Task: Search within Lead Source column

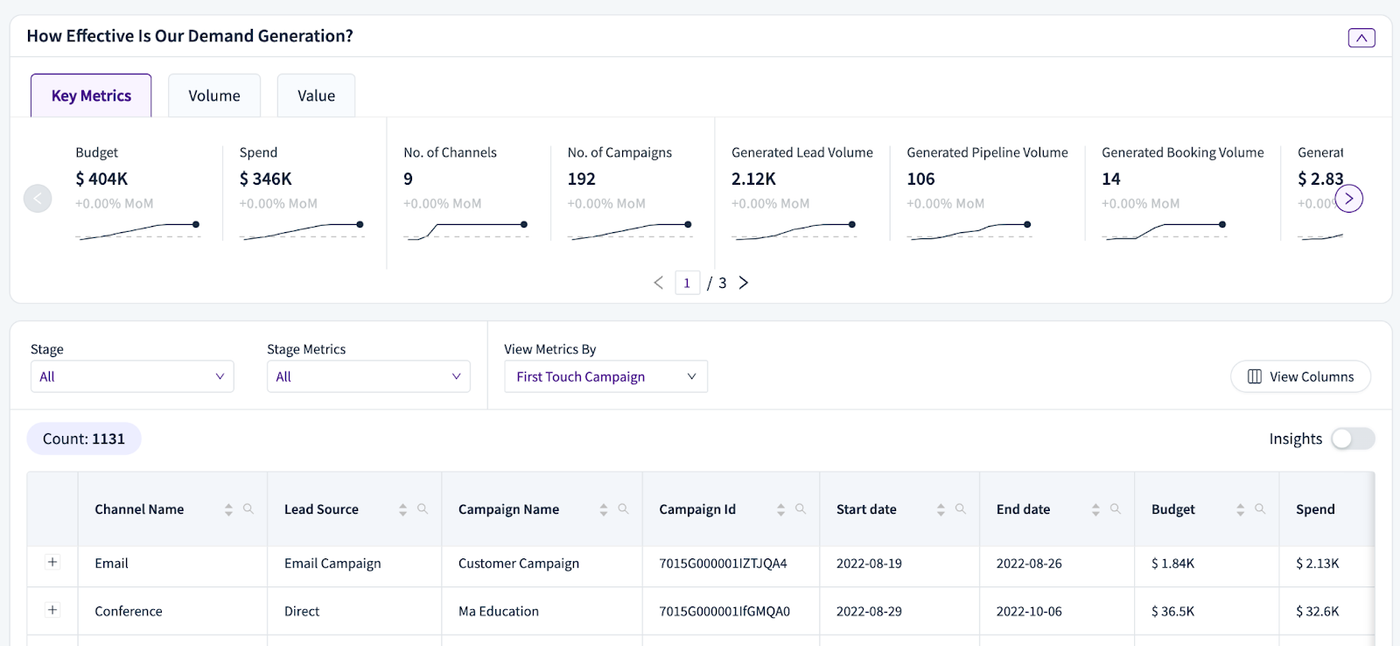Action: pyautogui.click(x=423, y=509)
